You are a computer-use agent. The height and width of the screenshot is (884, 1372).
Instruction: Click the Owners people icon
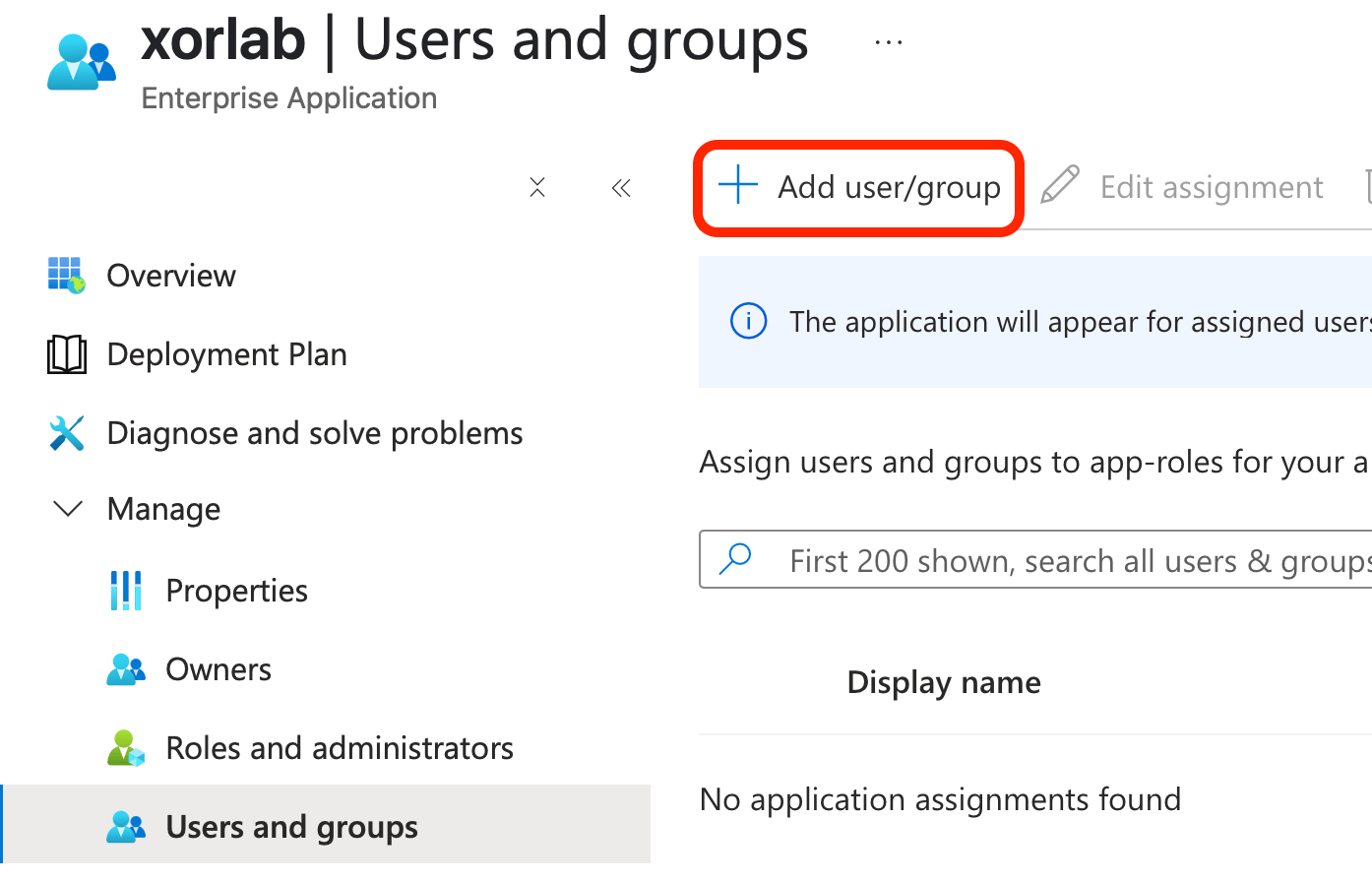126,669
